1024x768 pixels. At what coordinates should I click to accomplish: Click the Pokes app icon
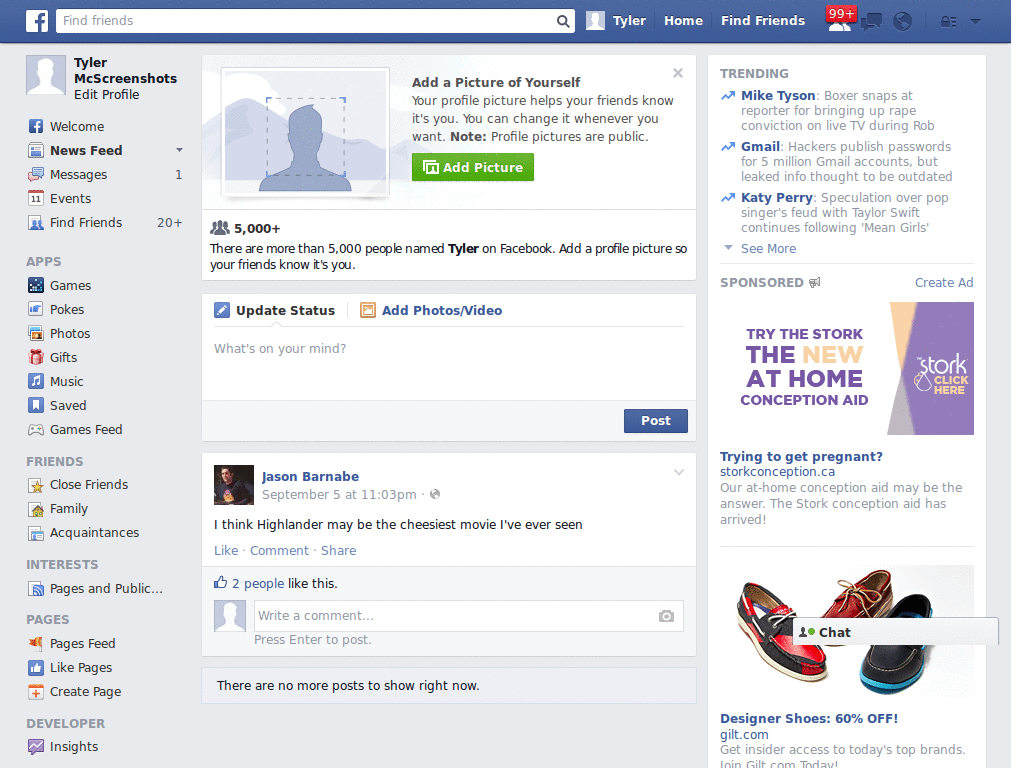pos(36,309)
